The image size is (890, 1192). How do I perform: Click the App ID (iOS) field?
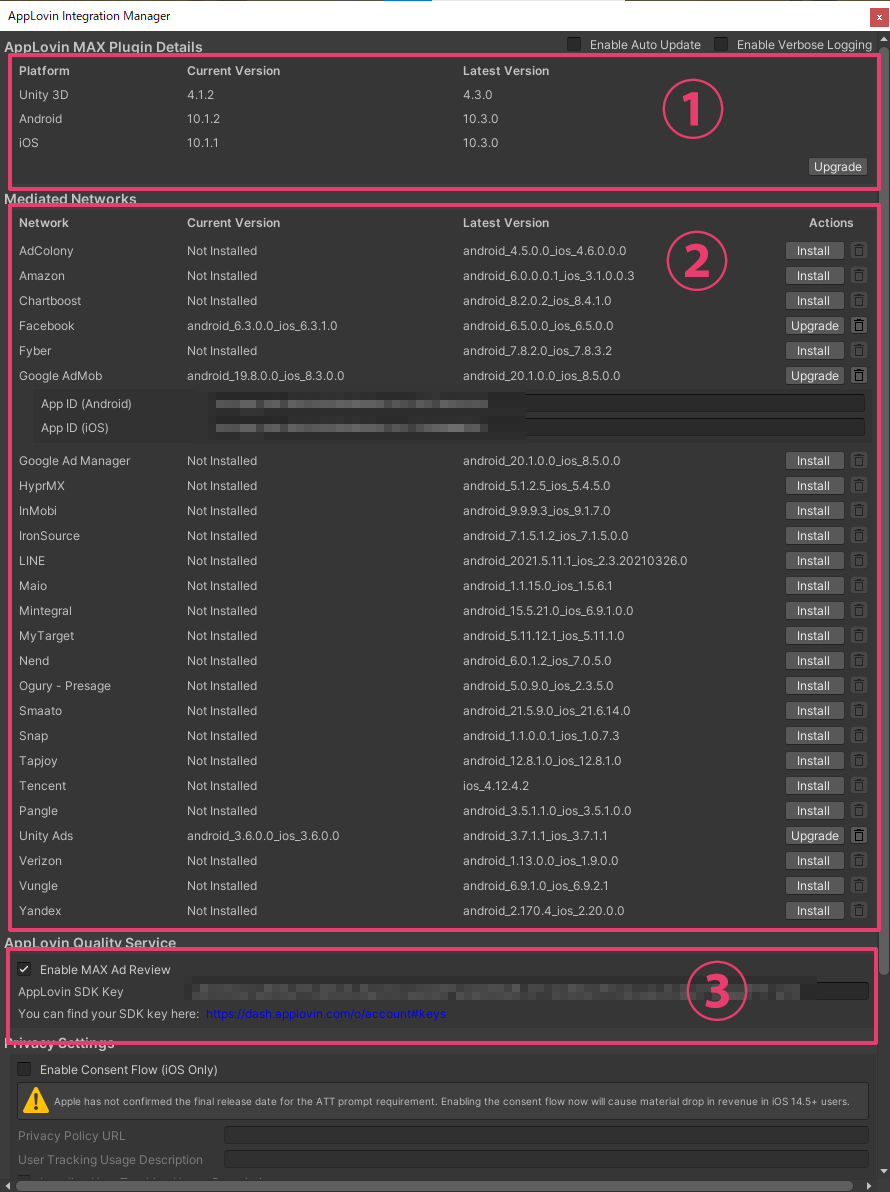coord(537,427)
